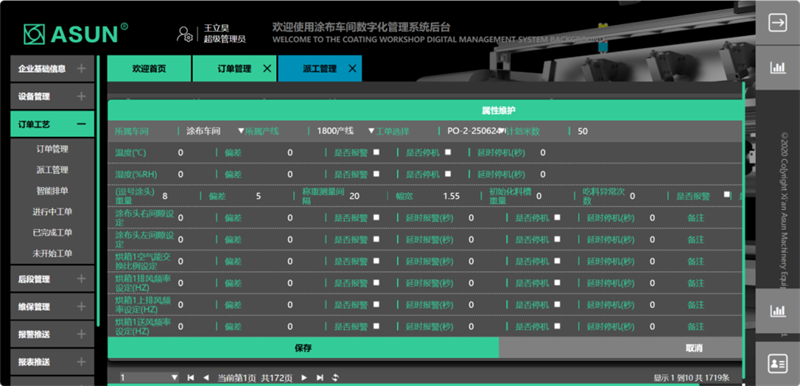Viewport: 800px width, 386px height.
Task: Enable 是否报警 checkbox in 温度 row
Action: point(377,152)
